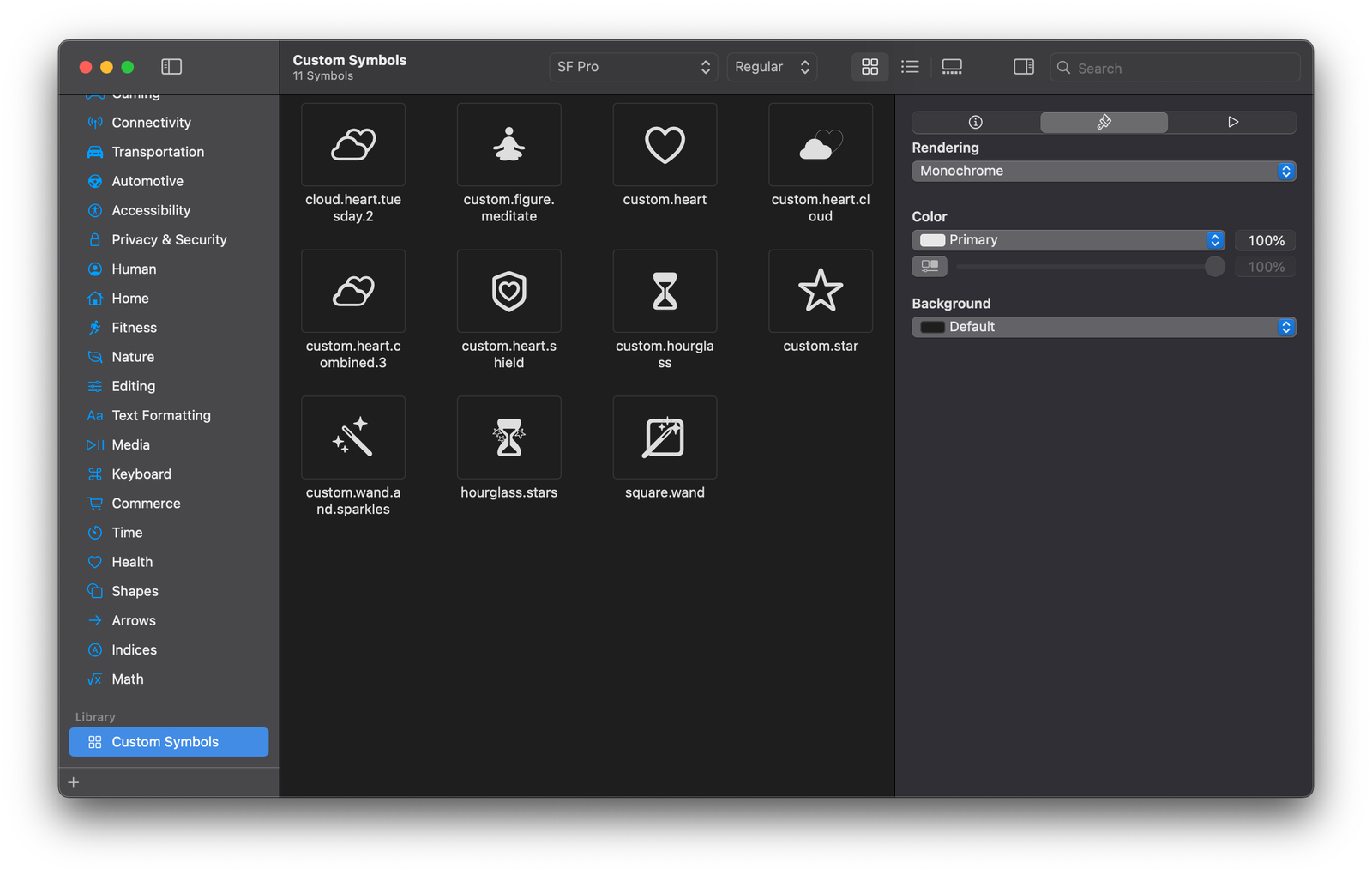
Task: Click the appearance variant toggle beside opacity slider
Action: (x=930, y=266)
